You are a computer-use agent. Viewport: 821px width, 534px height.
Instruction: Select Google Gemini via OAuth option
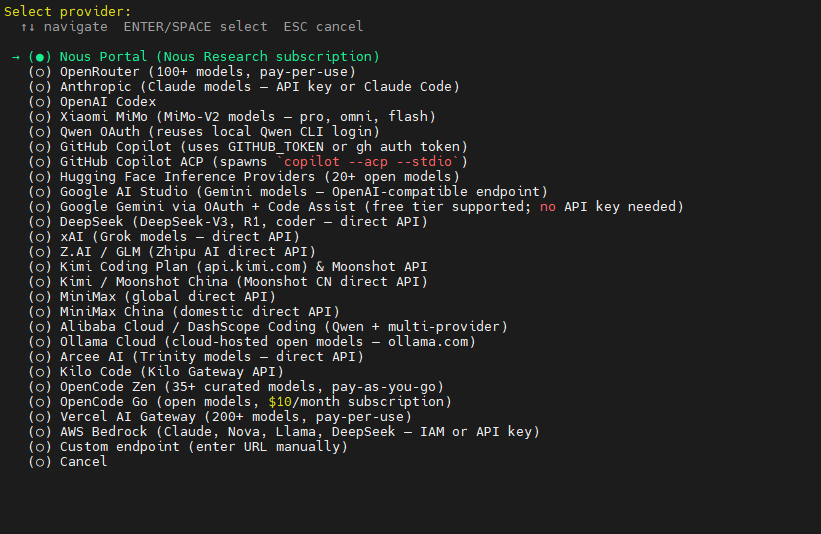[x=356, y=207]
